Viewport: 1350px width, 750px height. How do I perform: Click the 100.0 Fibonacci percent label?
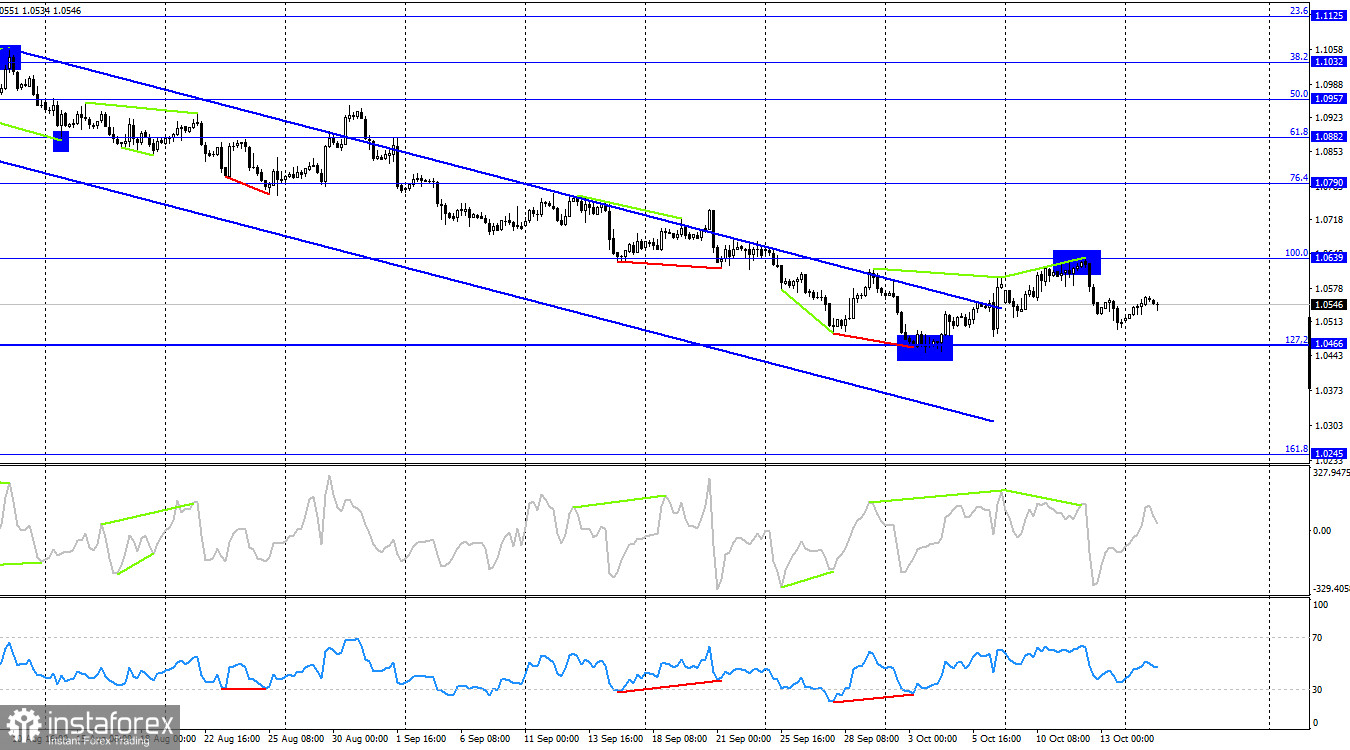1296,253
